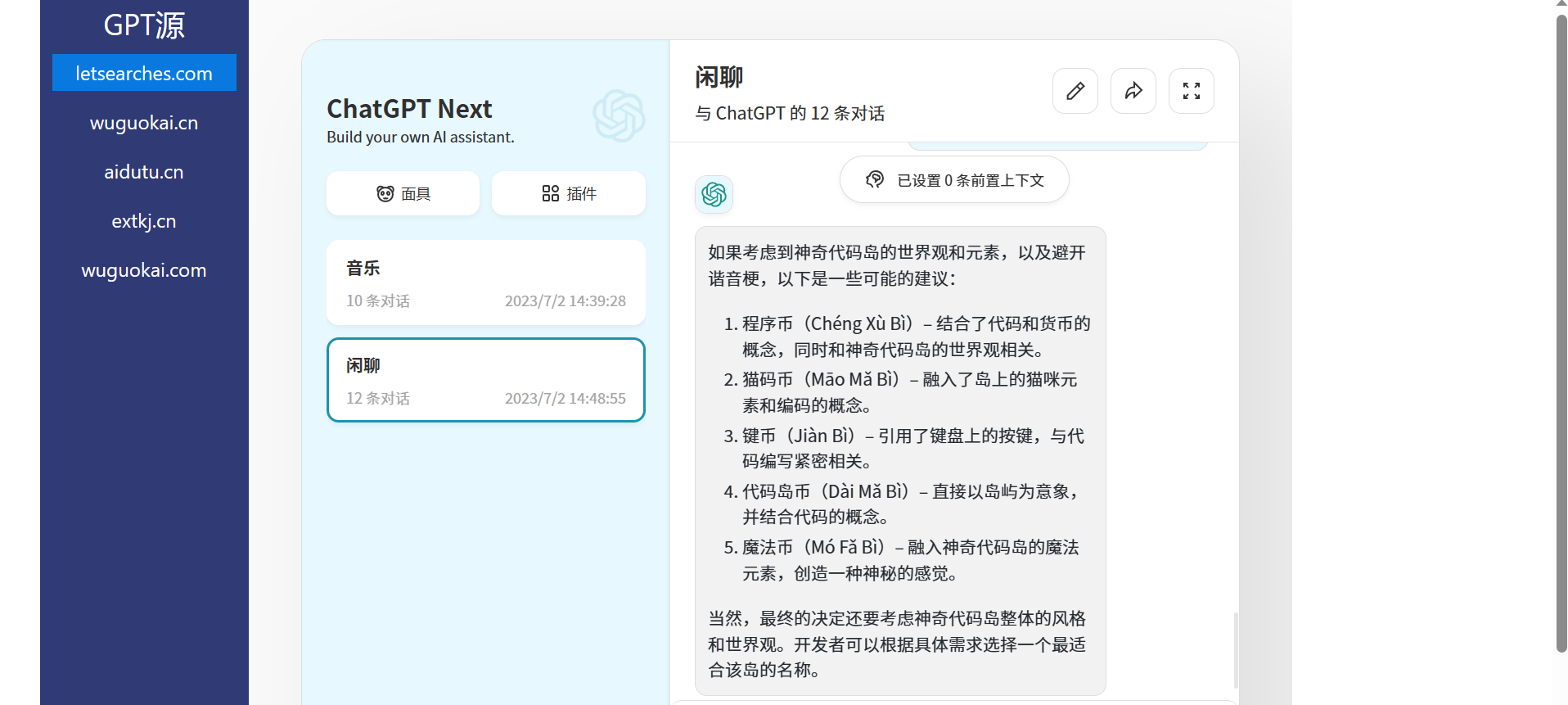Click the timestamp 2023/7/2 14:48:55

pyautogui.click(x=565, y=398)
